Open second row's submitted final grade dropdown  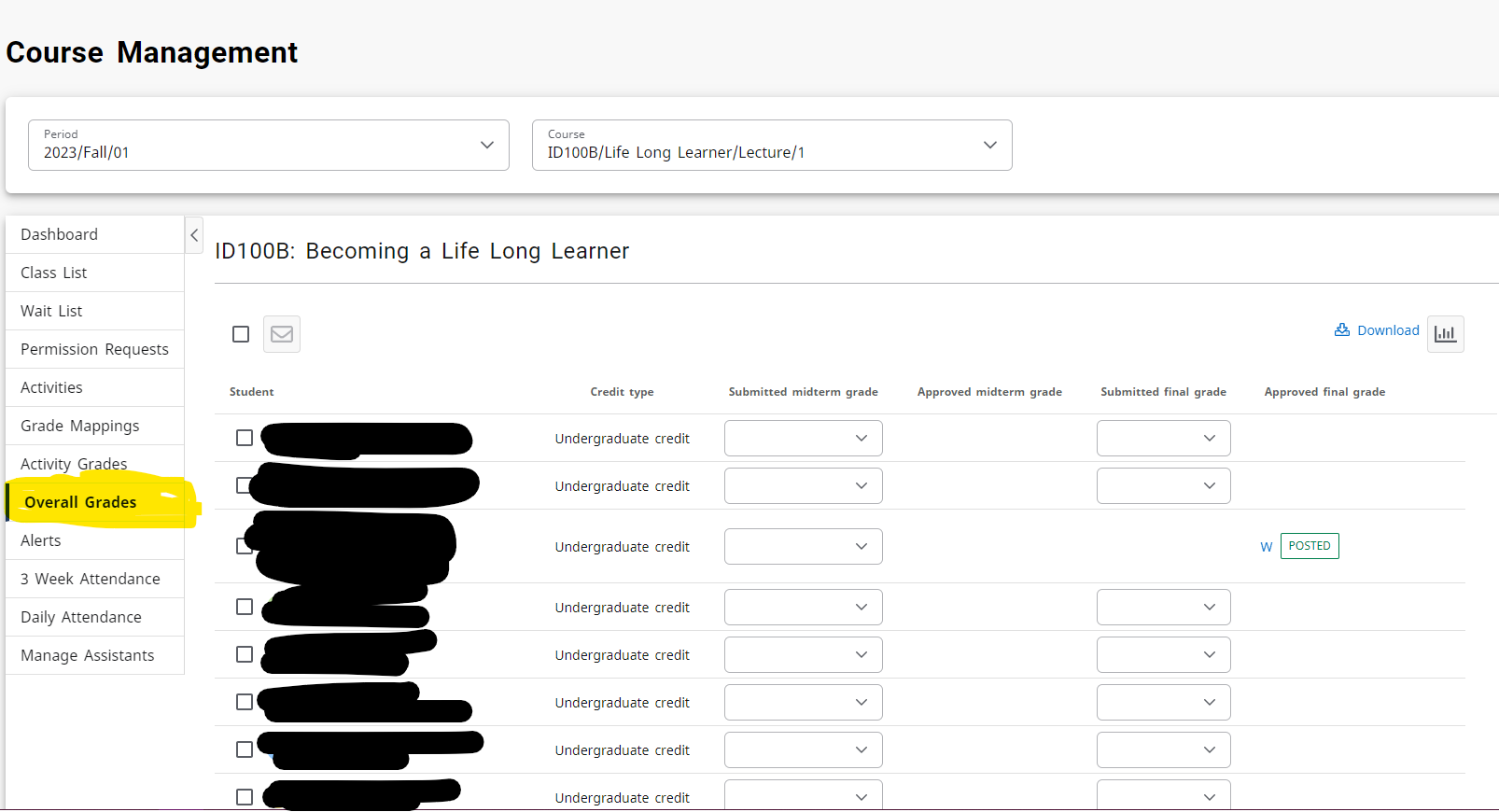(1163, 485)
